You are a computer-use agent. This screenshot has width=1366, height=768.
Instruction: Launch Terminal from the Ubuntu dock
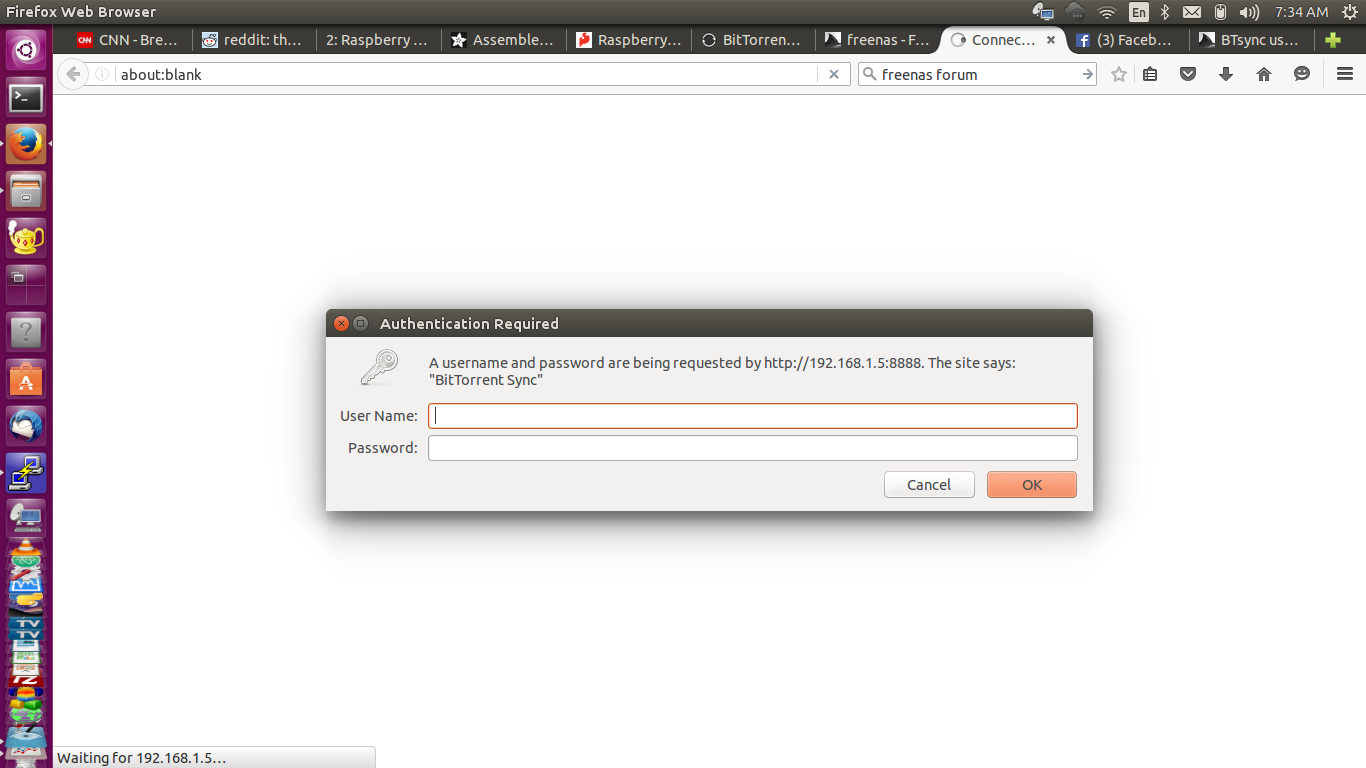(x=26, y=97)
